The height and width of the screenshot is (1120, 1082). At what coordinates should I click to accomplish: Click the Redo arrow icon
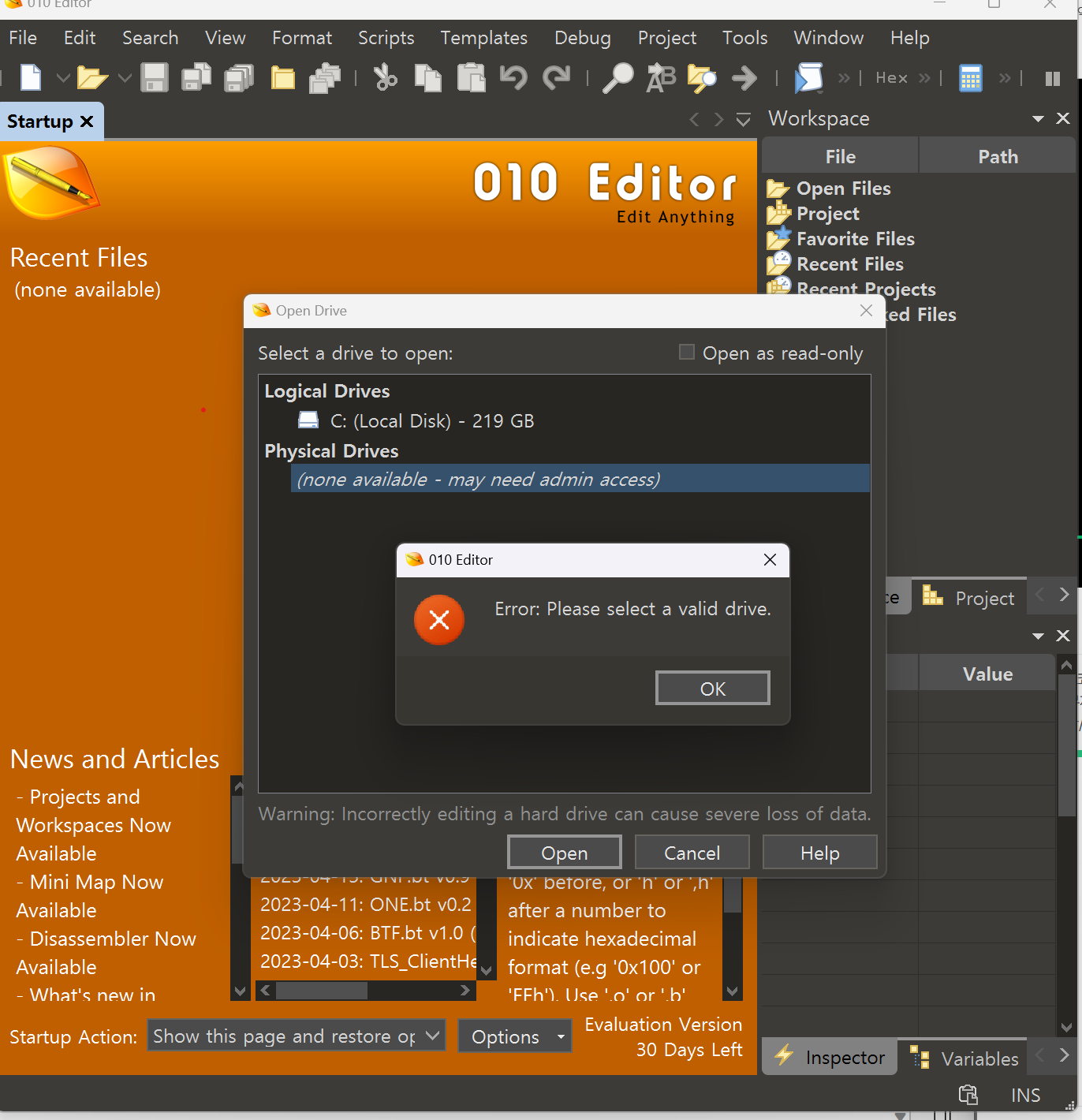(557, 77)
